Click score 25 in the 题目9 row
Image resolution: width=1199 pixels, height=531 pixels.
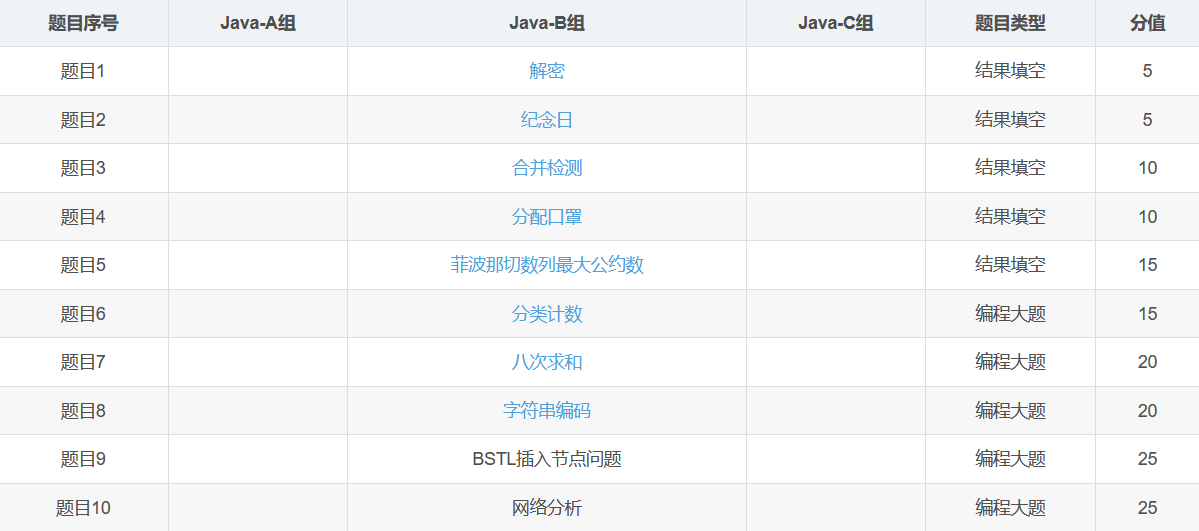click(1147, 459)
